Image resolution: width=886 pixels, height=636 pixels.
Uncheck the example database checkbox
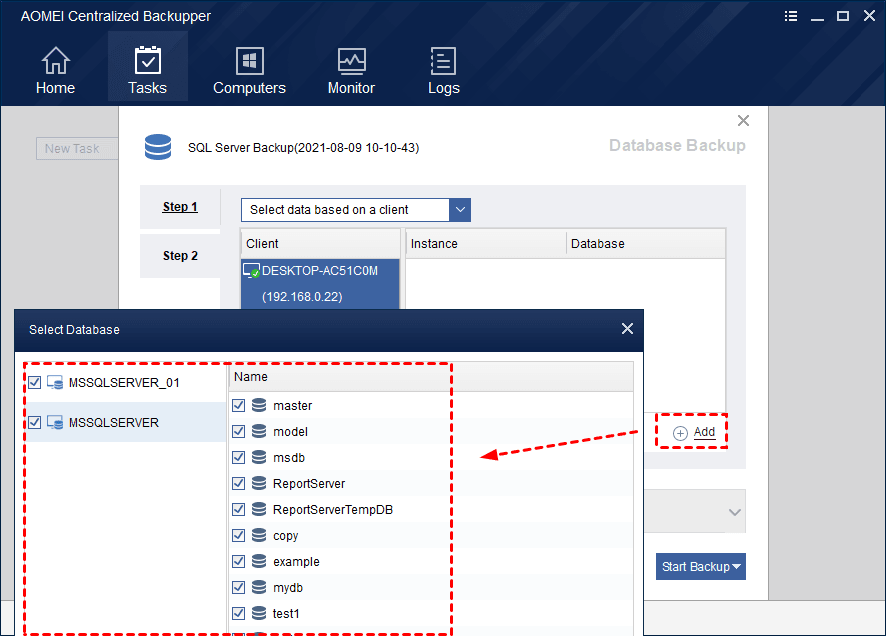coord(238,561)
